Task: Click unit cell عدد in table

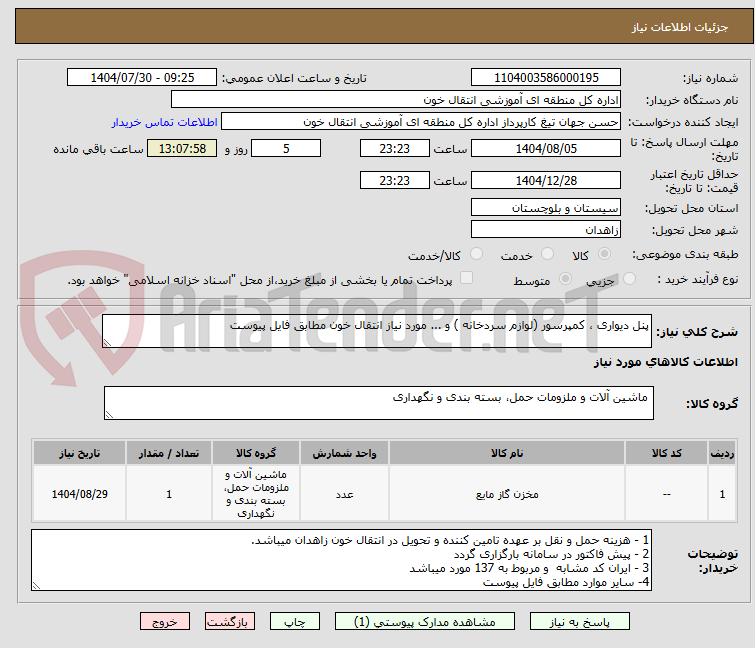Action: pos(344,494)
